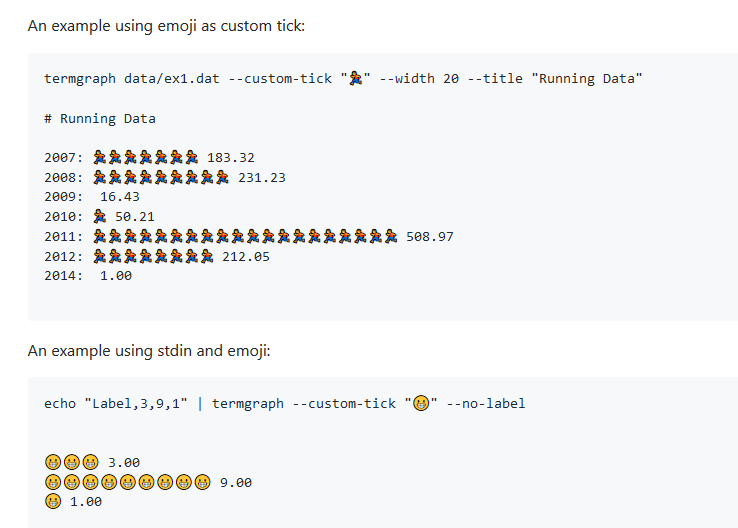The image size is (738, 528).
Task: Click the 'data/ex1.dat' file path text
Action: tap(172, 79)
